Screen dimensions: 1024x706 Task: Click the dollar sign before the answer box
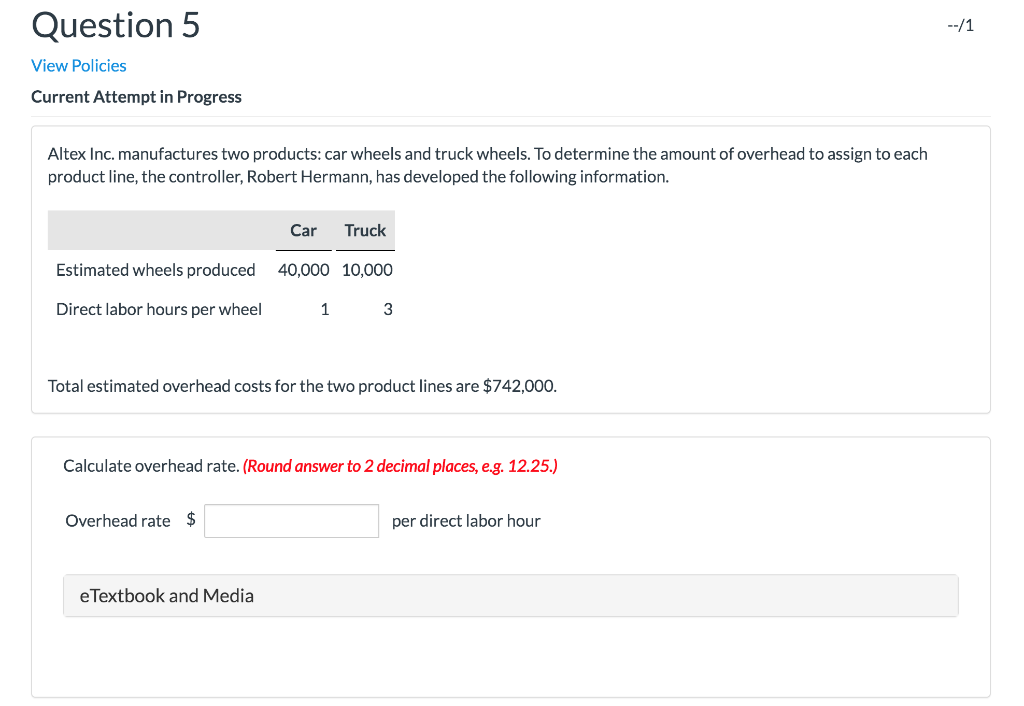190,520
